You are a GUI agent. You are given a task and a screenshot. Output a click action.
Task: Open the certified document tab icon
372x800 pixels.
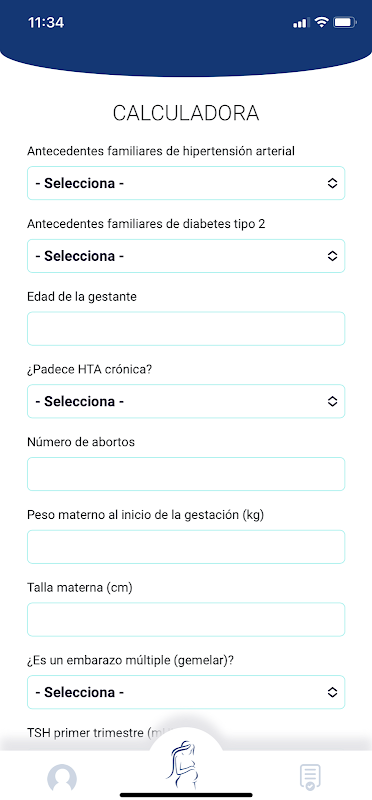coord(310,777)
